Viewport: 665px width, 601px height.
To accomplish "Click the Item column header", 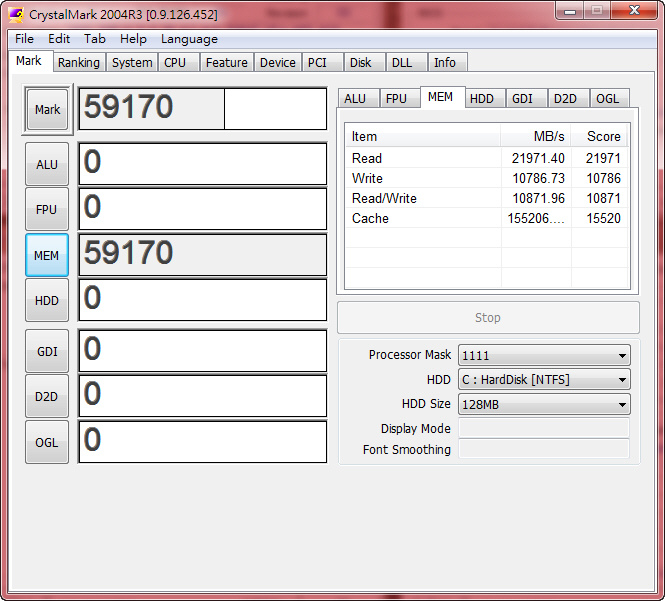I will click(x=423, y=136).
